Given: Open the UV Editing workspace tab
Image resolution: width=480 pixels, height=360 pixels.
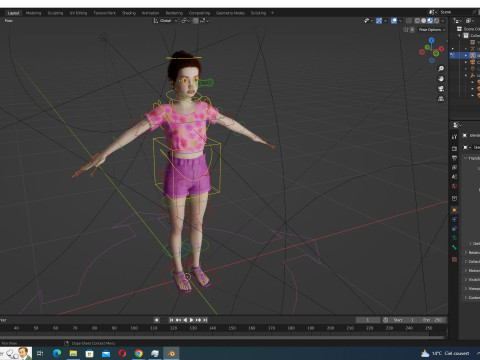Looking at the screenshot, I should tap(78, 13).
